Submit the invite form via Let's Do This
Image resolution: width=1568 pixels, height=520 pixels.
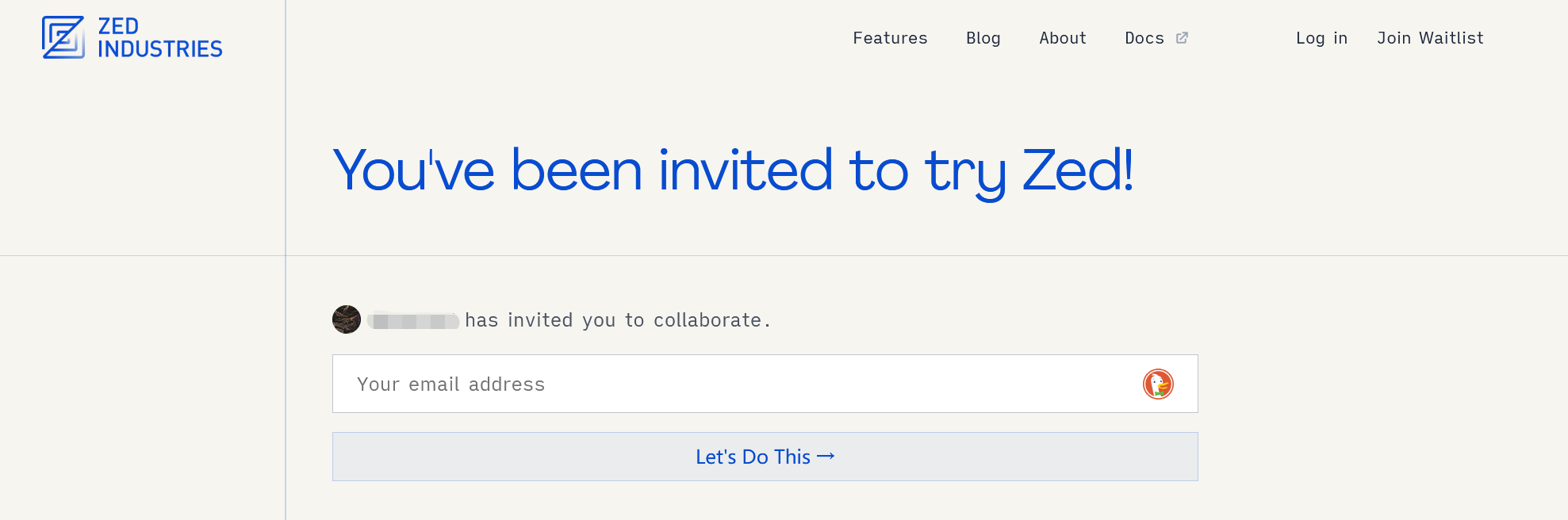[x=764, y=457]
